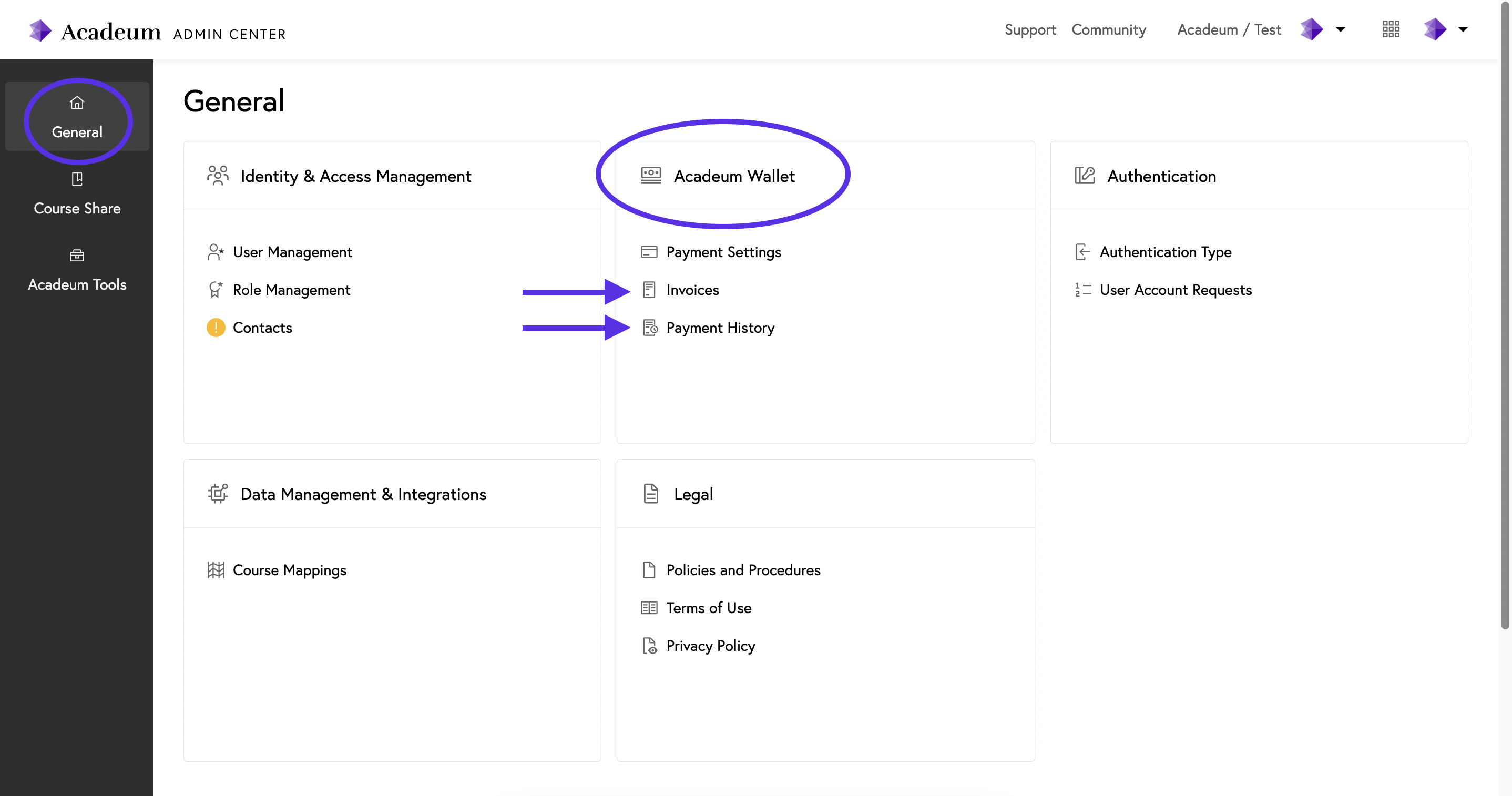Click the Legal document icon
The width and height of the screenshot is (1512, 796).
click(651, 494)
